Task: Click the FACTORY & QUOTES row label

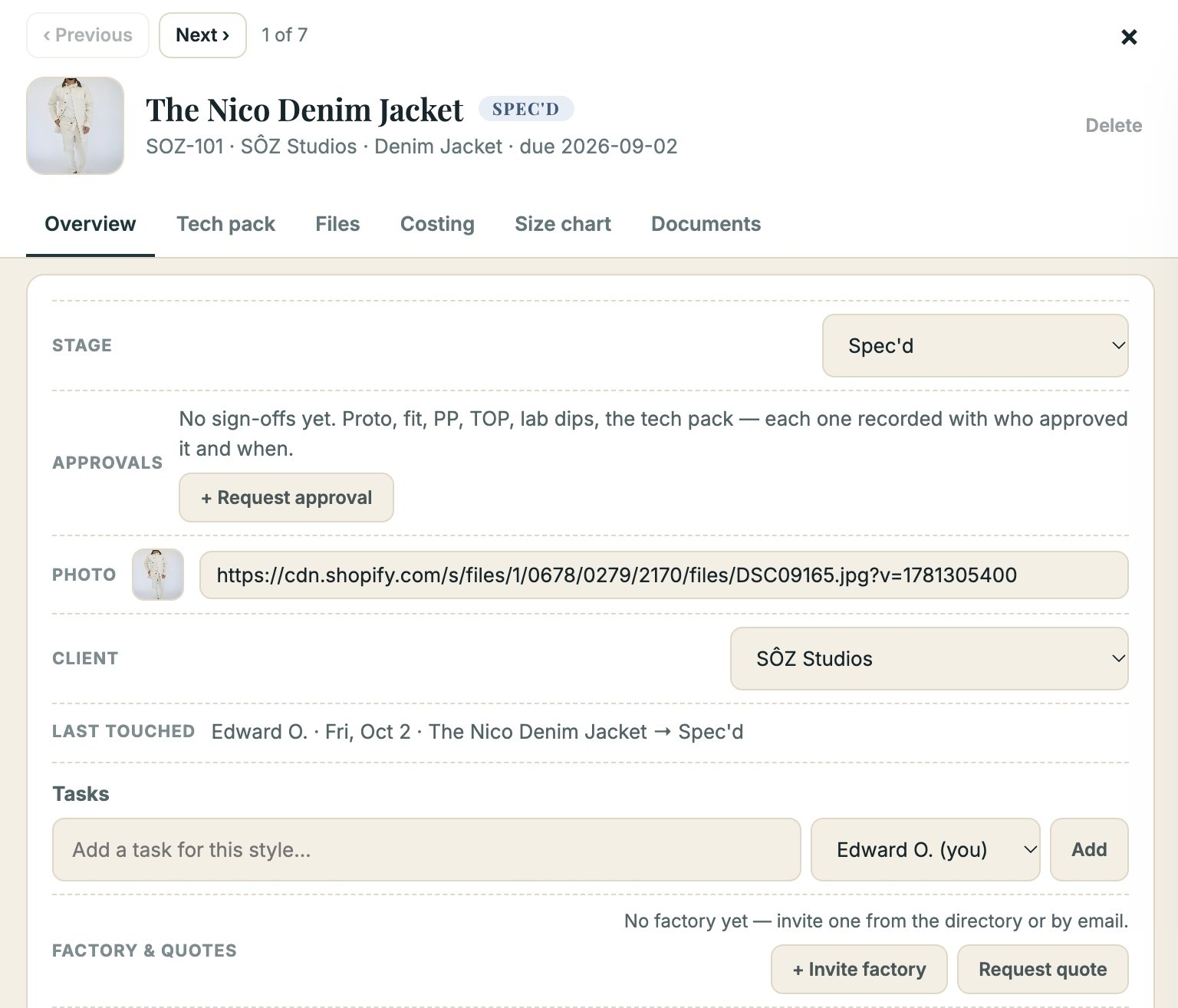Action: pos(144,951)
